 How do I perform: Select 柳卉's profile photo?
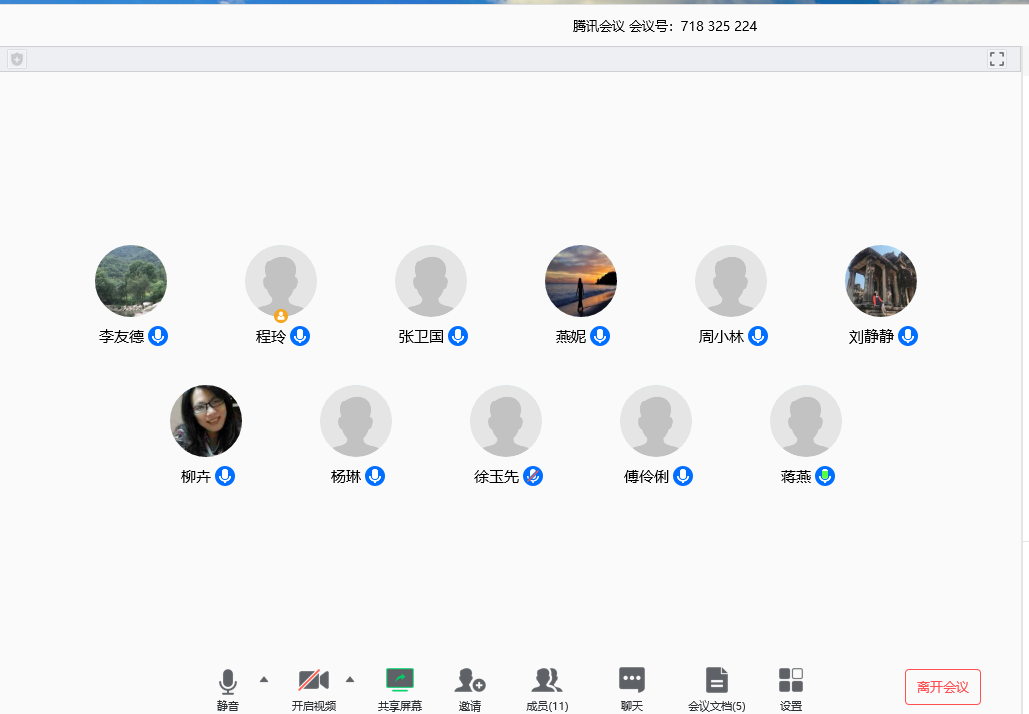point(206,421)
